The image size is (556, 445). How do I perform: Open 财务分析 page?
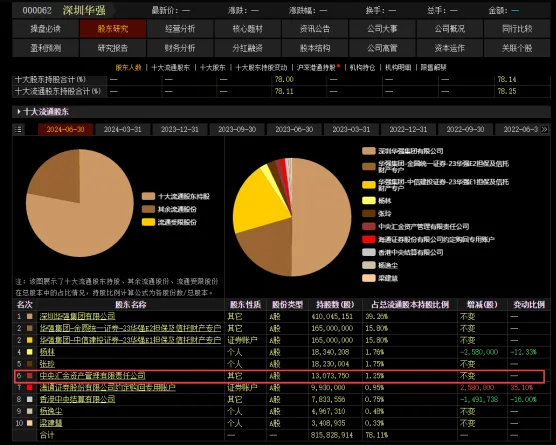pos(180,48)
